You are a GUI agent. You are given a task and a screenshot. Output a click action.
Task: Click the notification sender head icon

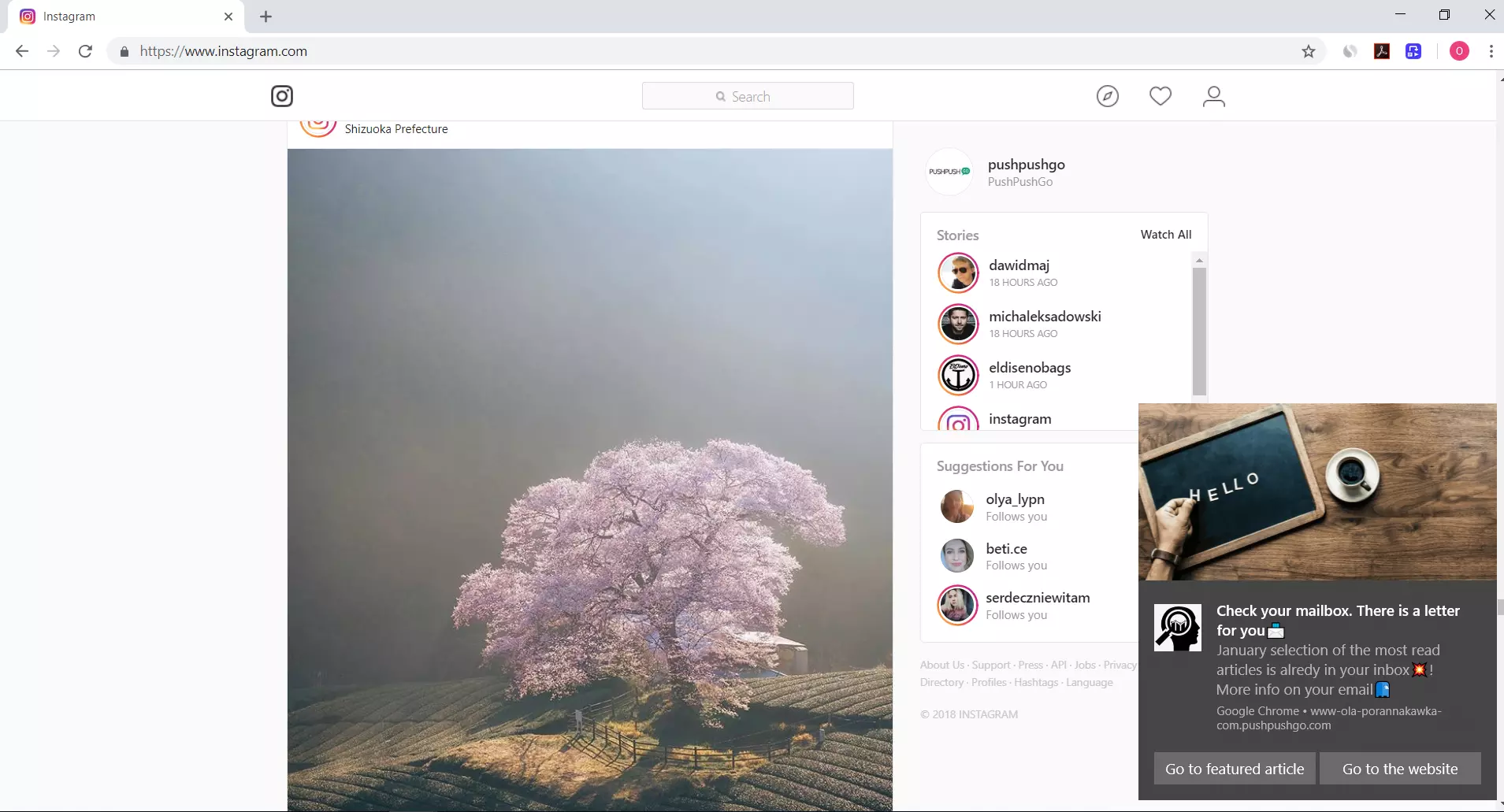tap(1178, 628)
